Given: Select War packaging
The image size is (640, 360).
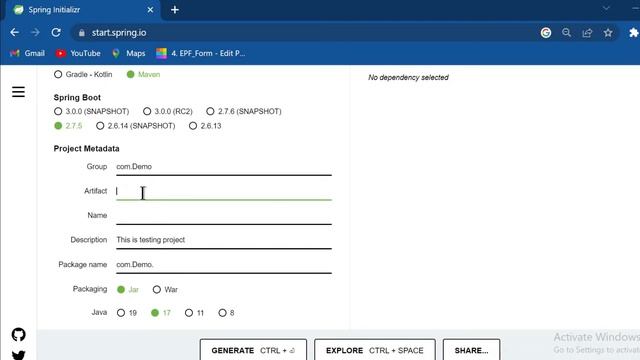Looking at the screenshot, I should [x=165, y=289].
